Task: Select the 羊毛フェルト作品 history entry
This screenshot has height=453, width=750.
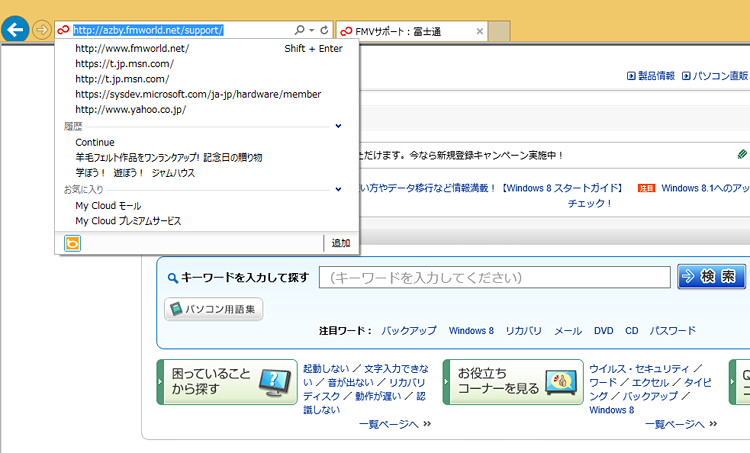Action: tap(168, 157)
